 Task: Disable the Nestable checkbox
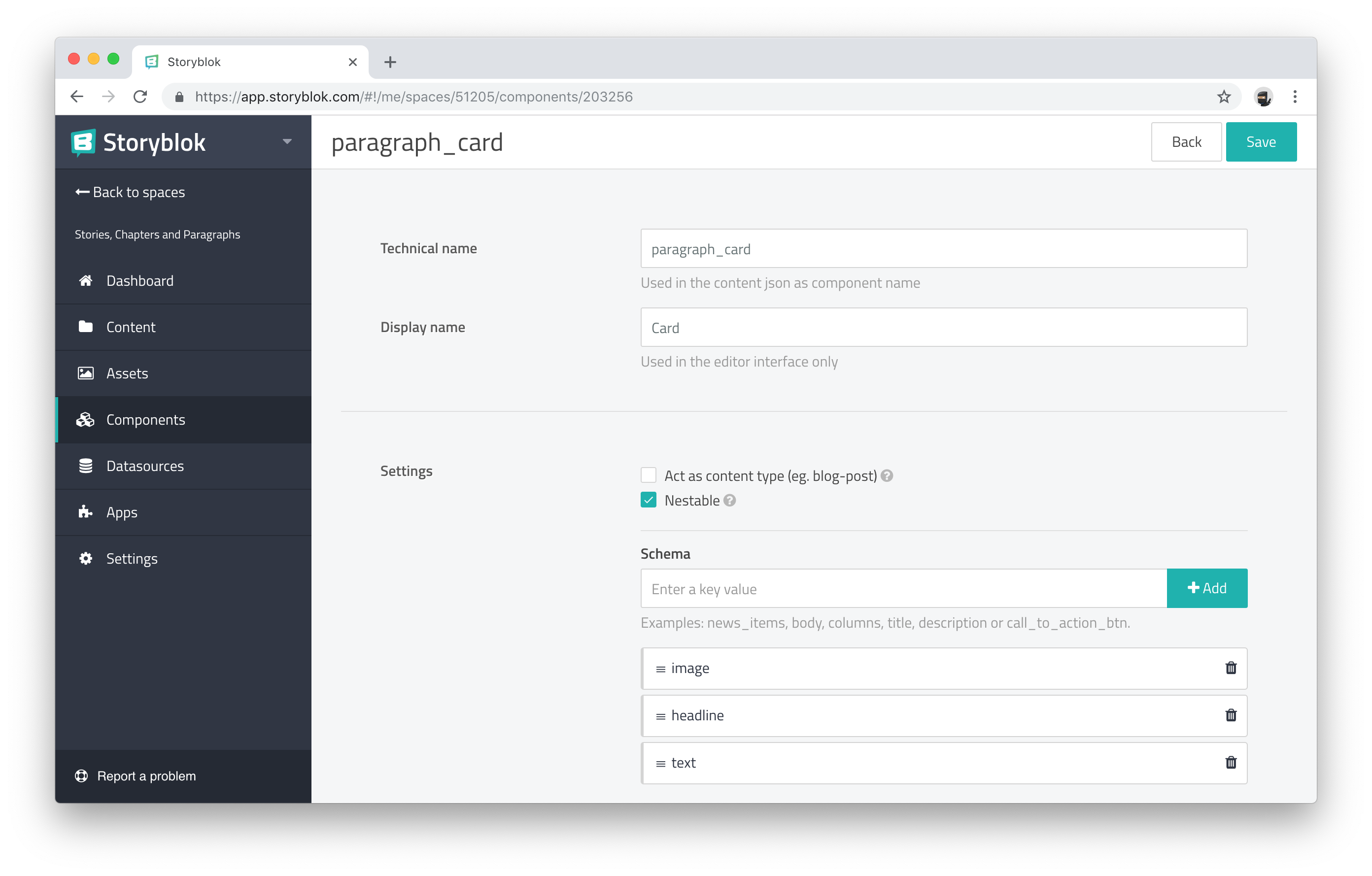649,500
